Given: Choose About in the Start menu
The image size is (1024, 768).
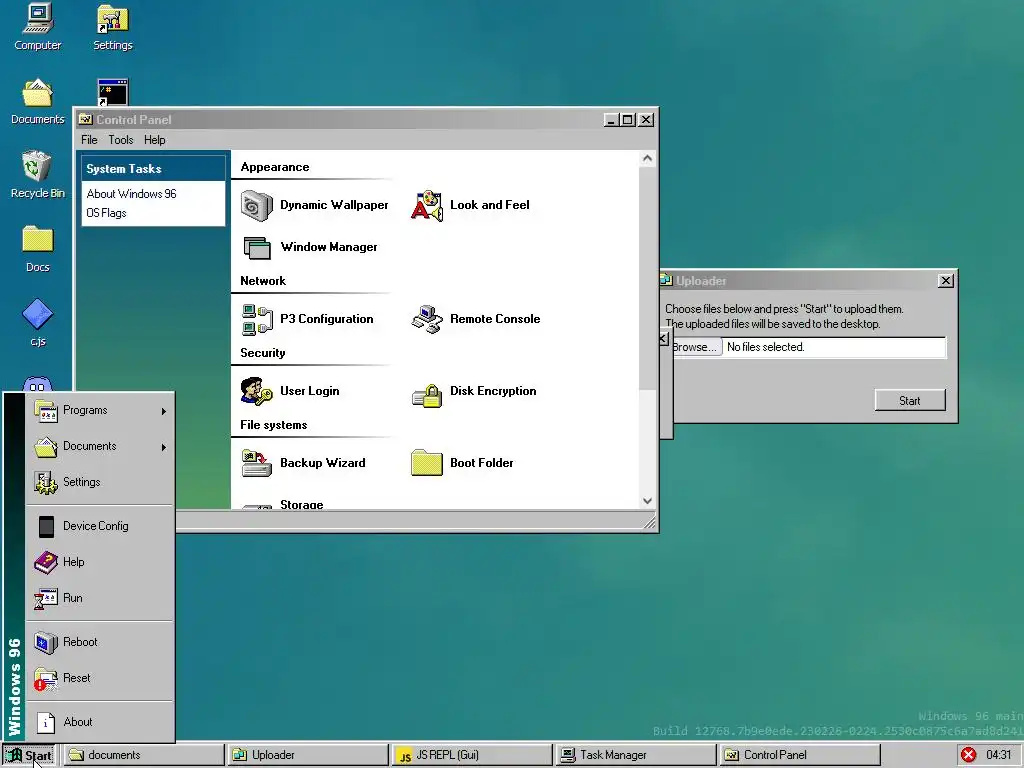Looking at the screenshot, I should click(100, 722).
